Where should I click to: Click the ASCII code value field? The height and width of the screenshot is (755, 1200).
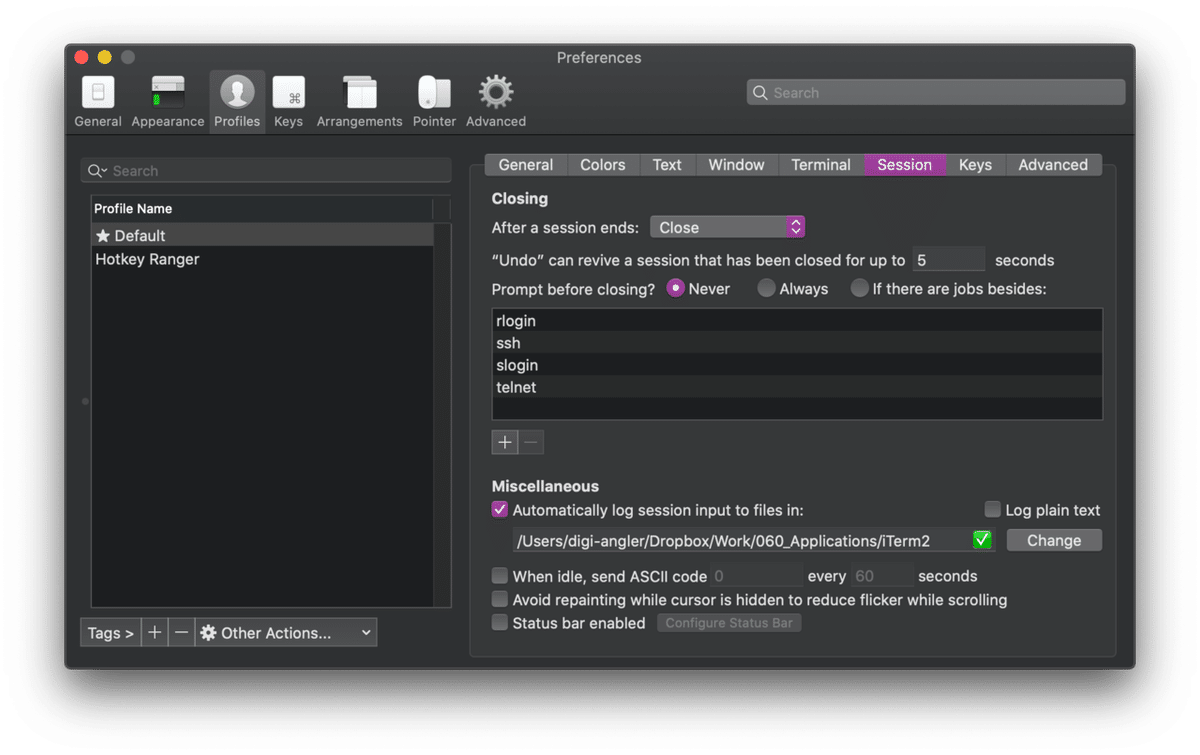pyautogui.click(x=757, y=576)
